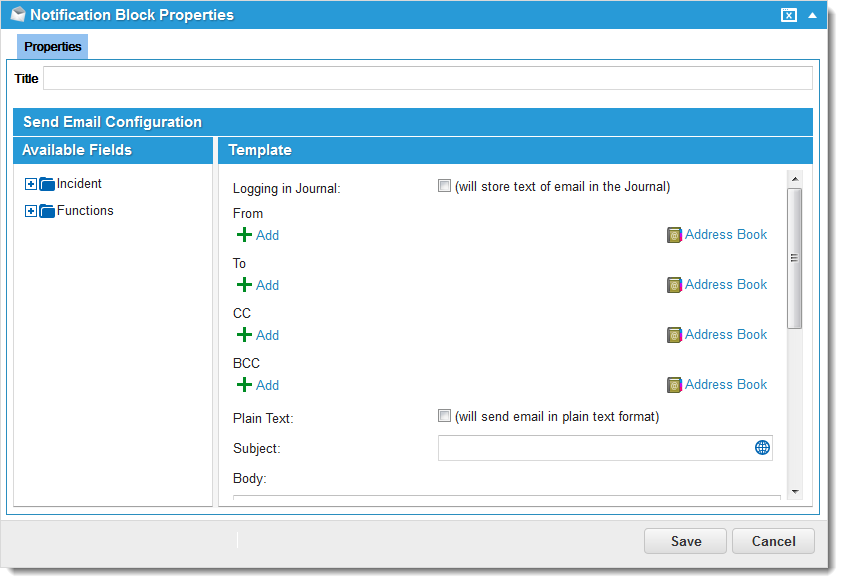This screenshot has width=843, height=583.
Task: Click the globe icon in Subject field
Action: (x=762, y=448)
